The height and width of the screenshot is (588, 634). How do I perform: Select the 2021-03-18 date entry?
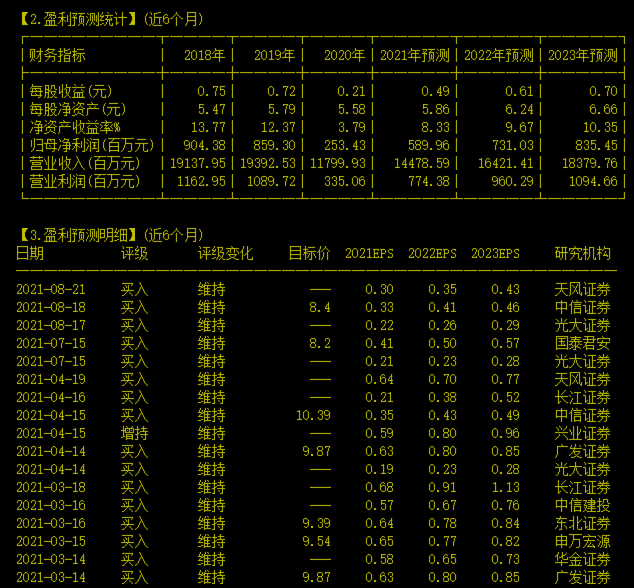click(51, 487)
